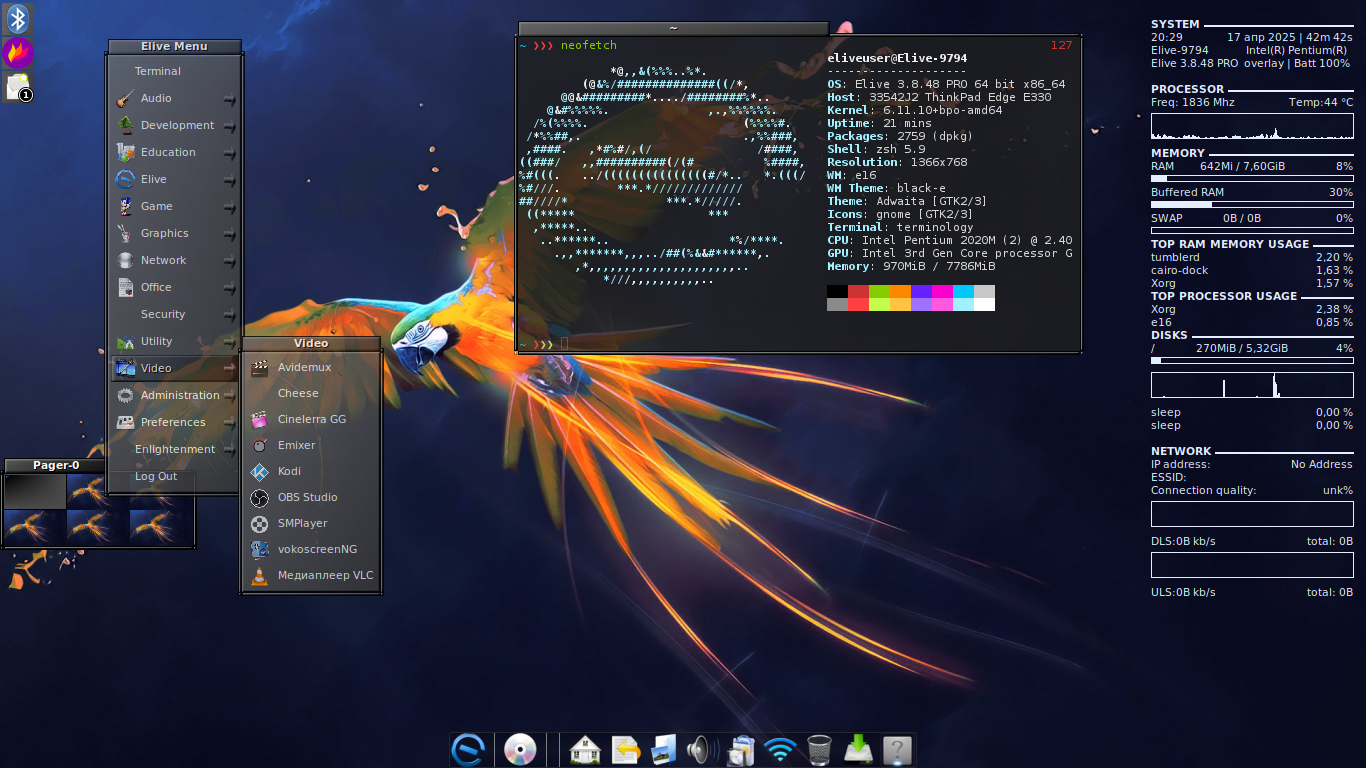Click the '270MiB / 5,32GiB' disk value
Image resolution: width=1366 pixels, height=768 pixels.
pos(1242,348)
